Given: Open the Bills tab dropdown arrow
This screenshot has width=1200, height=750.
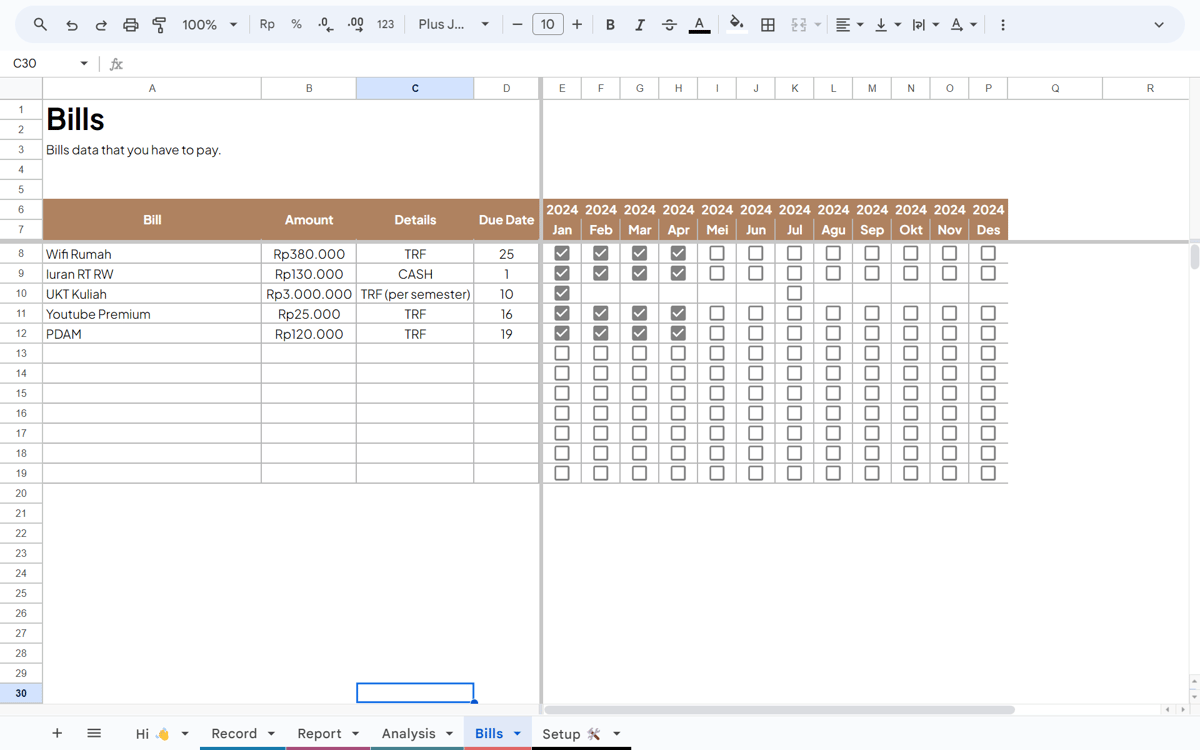Looking at the screenshot, I should click(517, 734).
